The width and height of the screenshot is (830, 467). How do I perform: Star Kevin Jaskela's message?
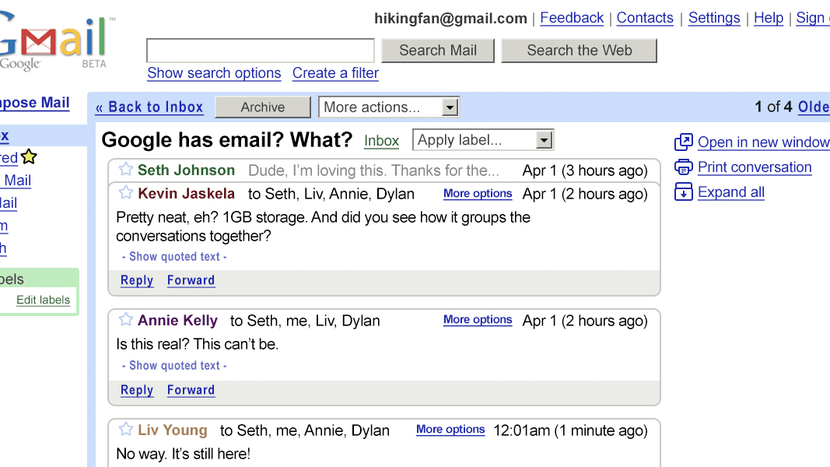point(125,192)
